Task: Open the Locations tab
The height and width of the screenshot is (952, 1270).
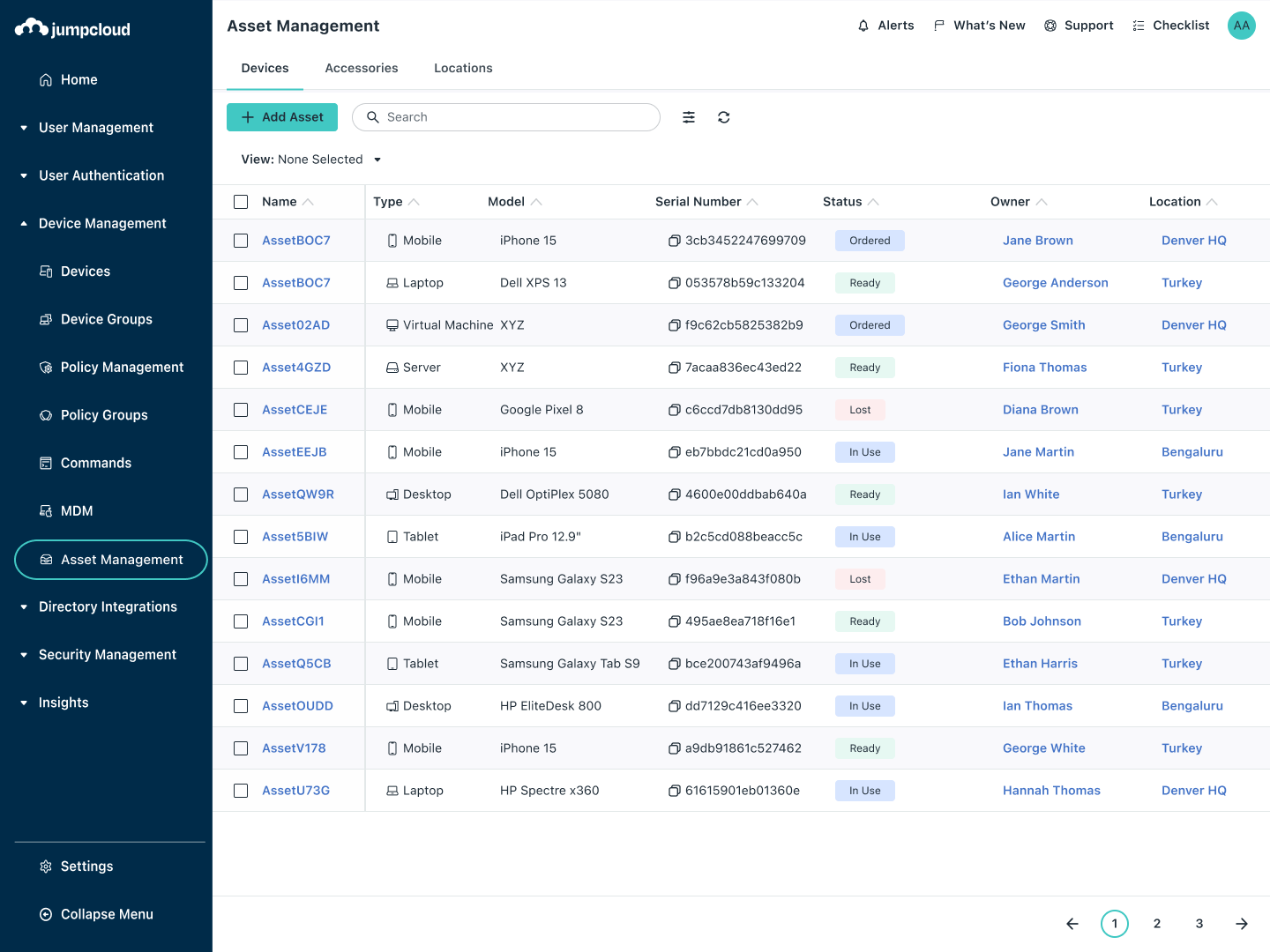Action: [x=463, y=68]
